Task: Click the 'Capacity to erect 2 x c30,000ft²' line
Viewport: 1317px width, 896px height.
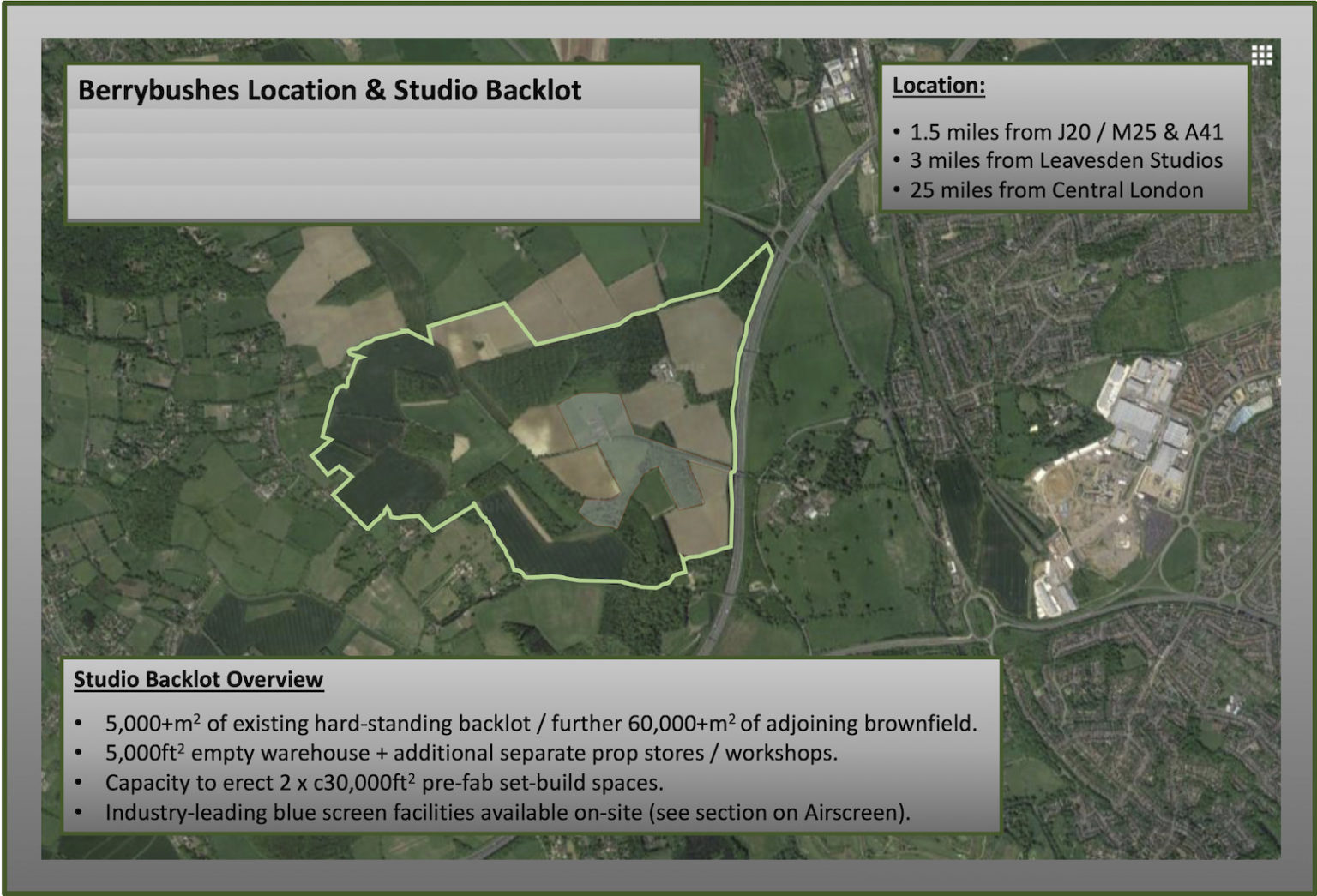Action: click(383, 783)
